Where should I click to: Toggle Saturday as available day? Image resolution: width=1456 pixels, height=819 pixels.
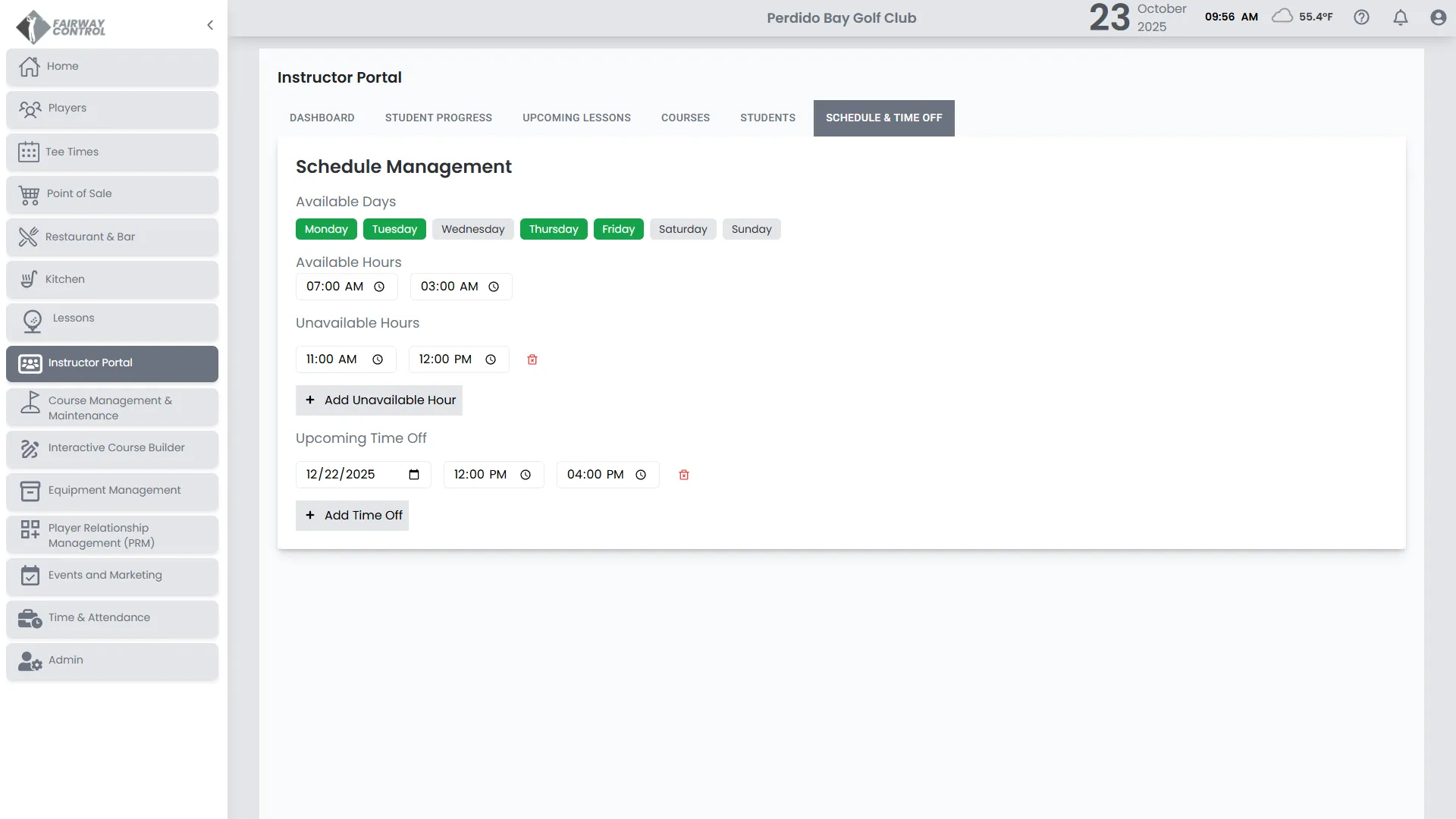[682, 229]
